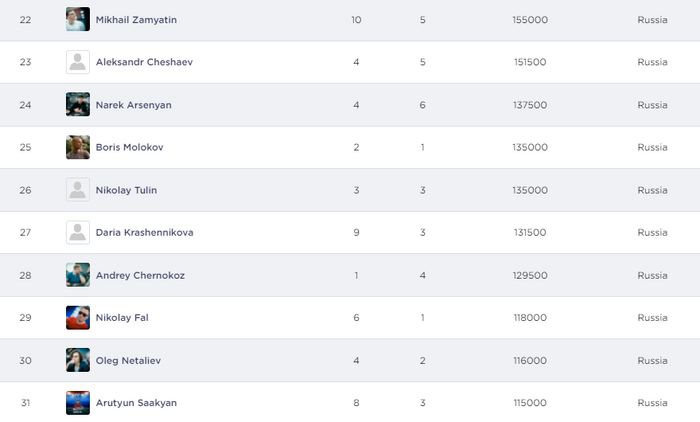Click Mikhail Zamyatin's avatar photo
This screenshot has height=422, width=700.
click(x=78, y=19)
